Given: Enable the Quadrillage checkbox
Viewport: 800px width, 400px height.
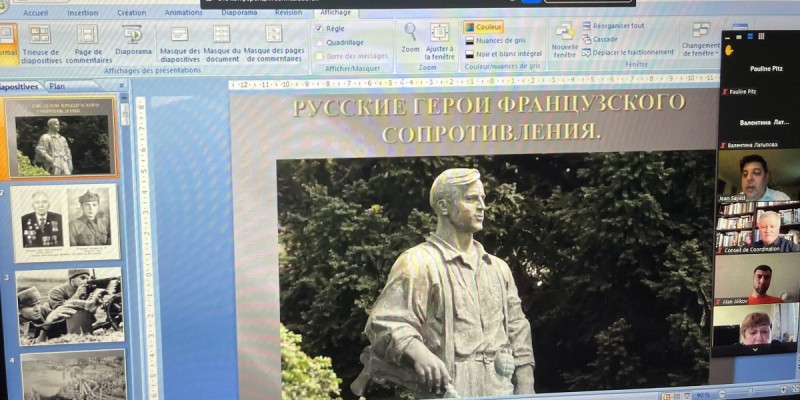Looking at the screenshot, I should tap(319, 43).
